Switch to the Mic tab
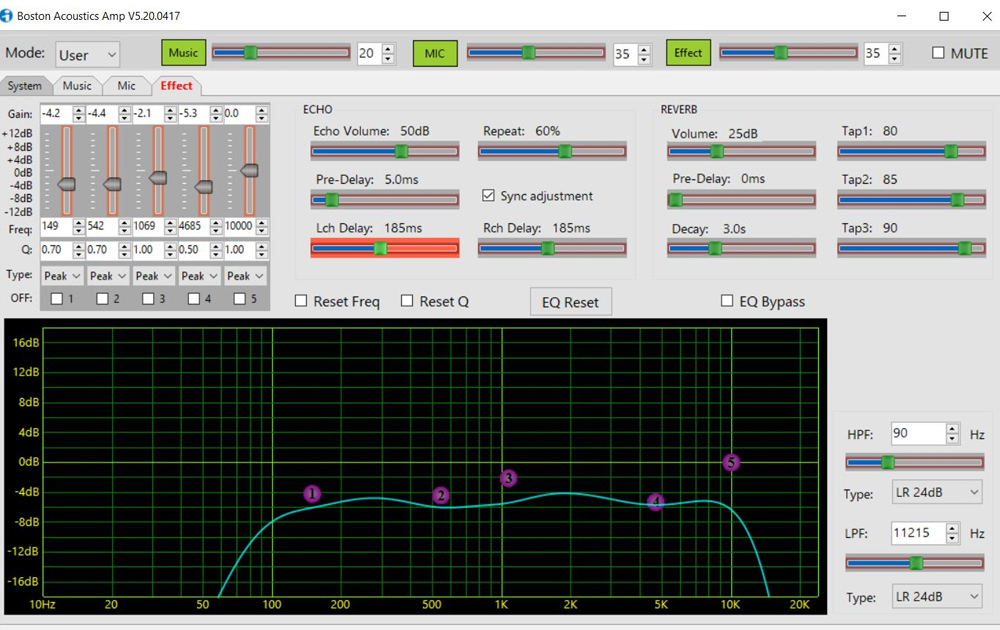 click(x=126, y=85)
